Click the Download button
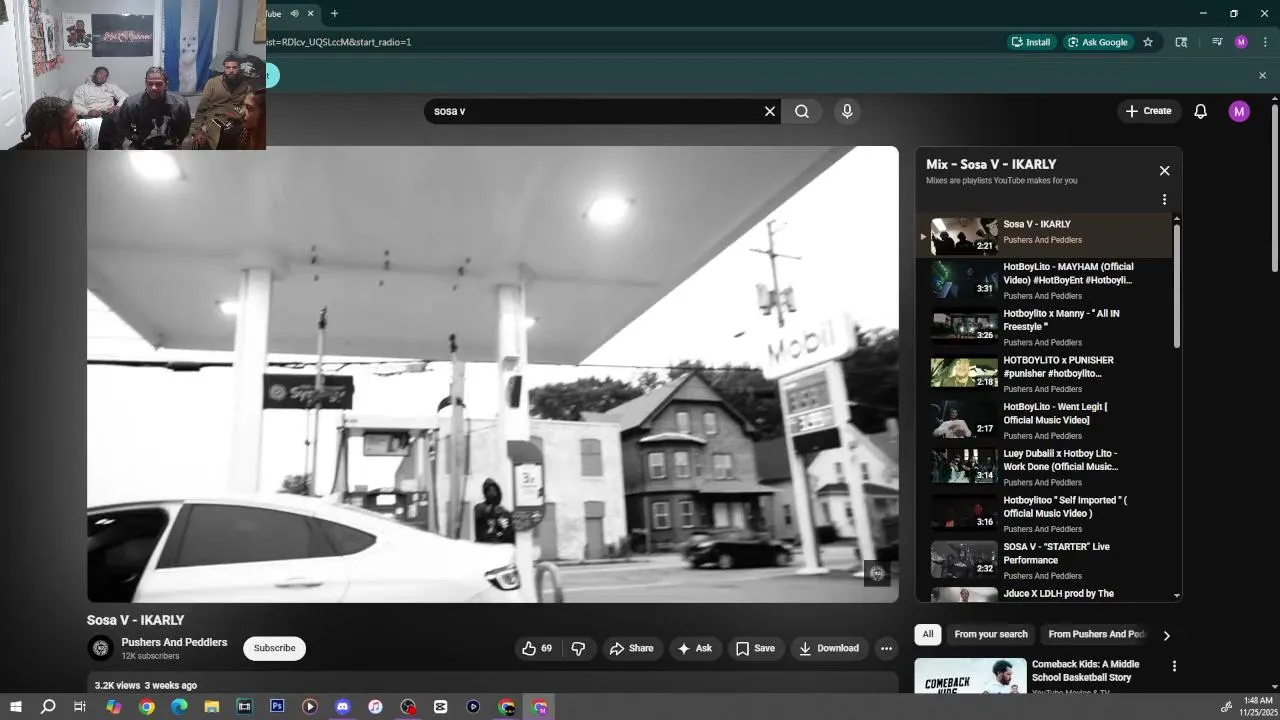The width and height of the screenshot is (1280, 720). coord(828,648)
